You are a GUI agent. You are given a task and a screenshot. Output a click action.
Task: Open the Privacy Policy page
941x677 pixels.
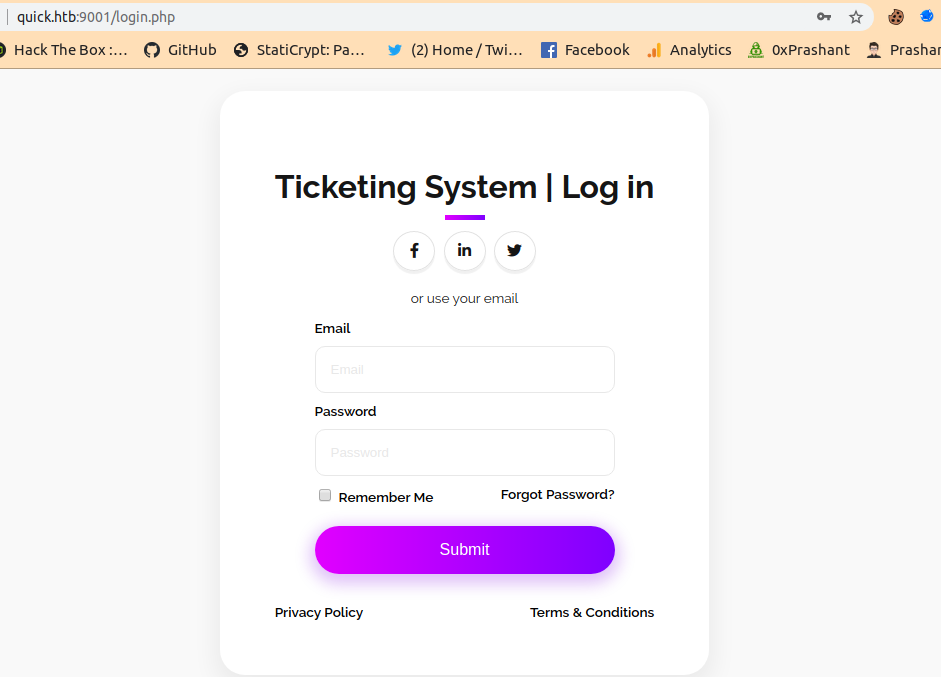pos(318,612)
